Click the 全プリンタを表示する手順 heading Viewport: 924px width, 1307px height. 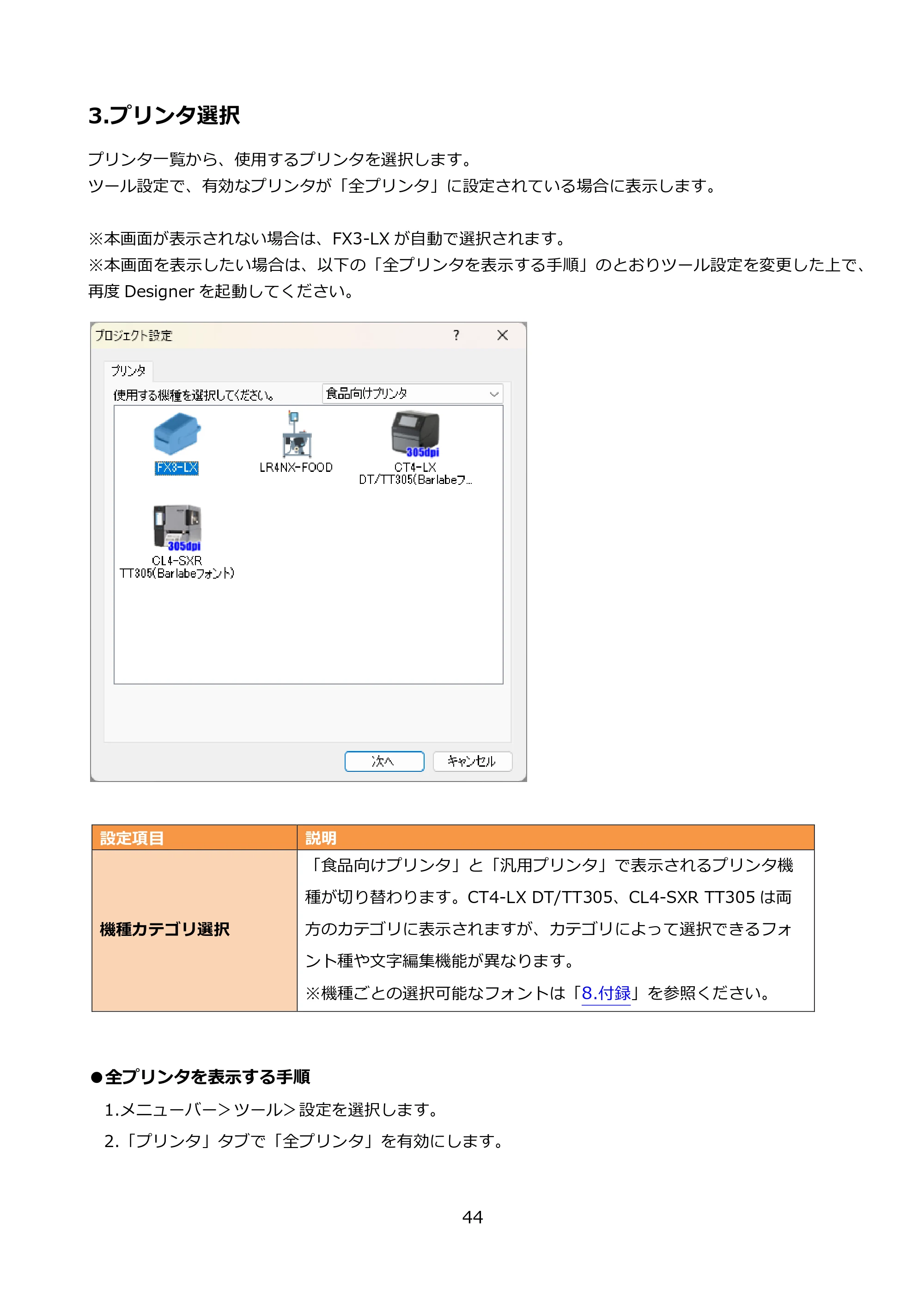click(x=200, y=1077)
